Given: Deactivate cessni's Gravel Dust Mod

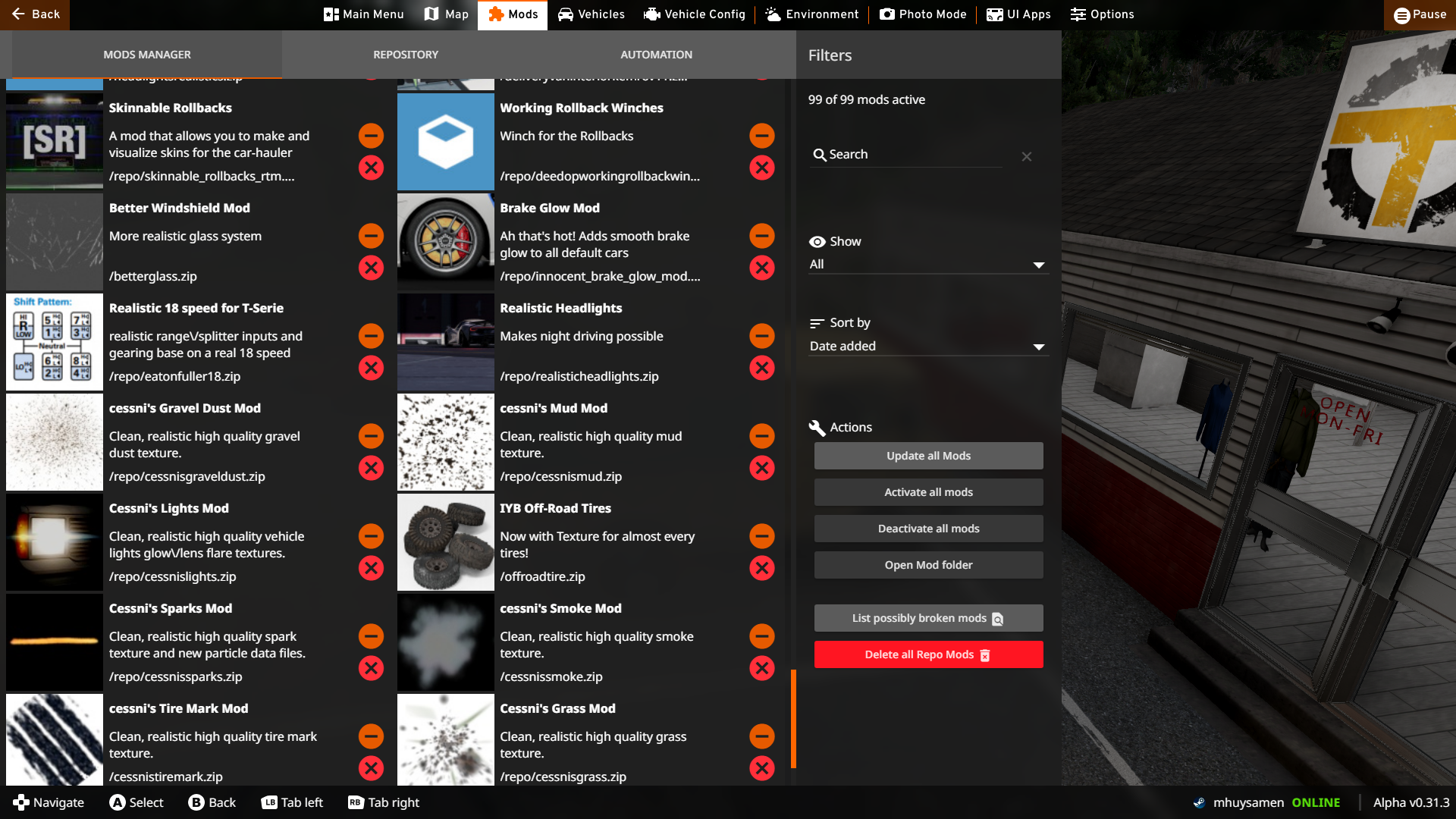Looking at the screenshot, I should (371, 436).
